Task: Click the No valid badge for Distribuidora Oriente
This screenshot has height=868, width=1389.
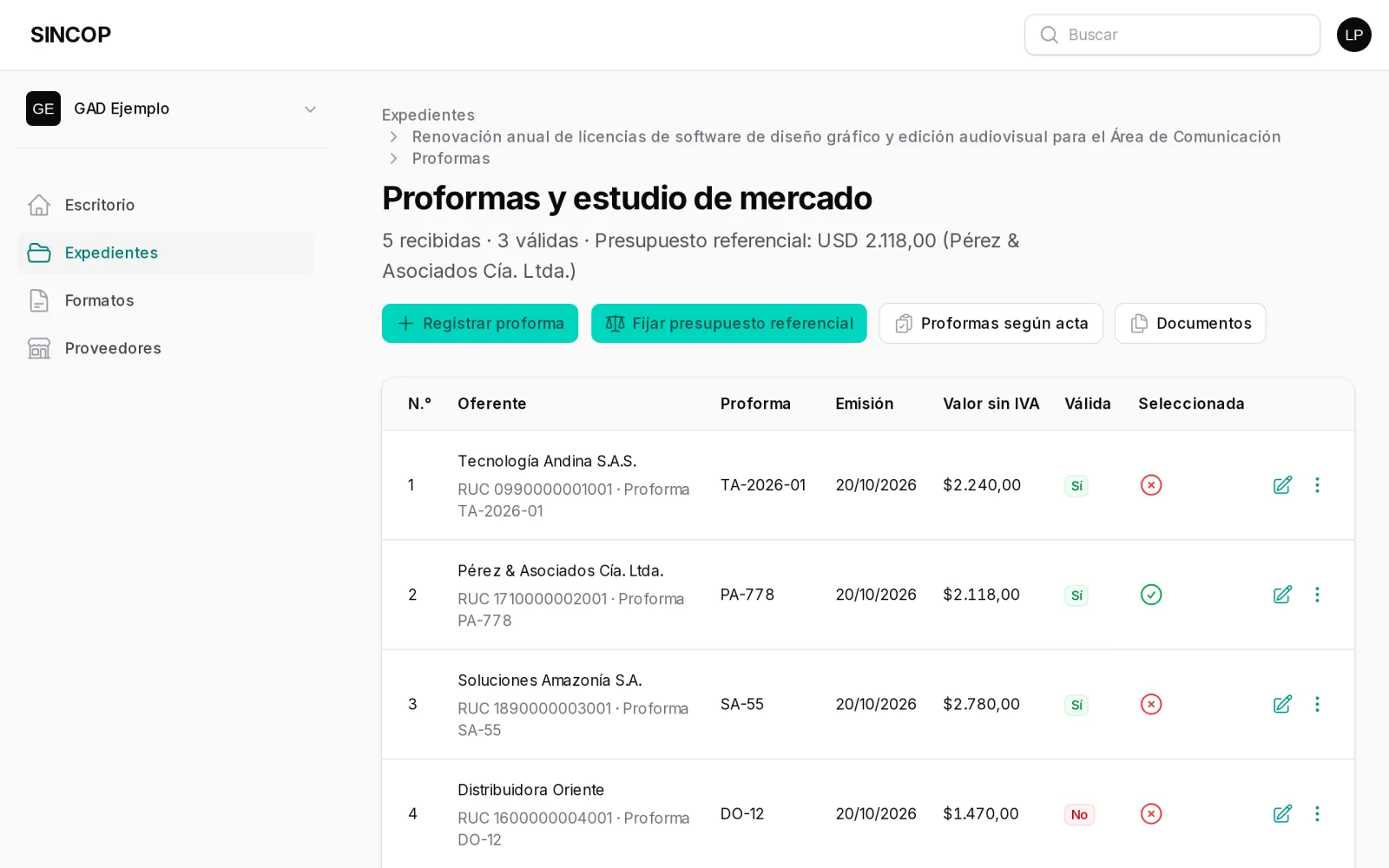Action: (x=1079, y=814)
